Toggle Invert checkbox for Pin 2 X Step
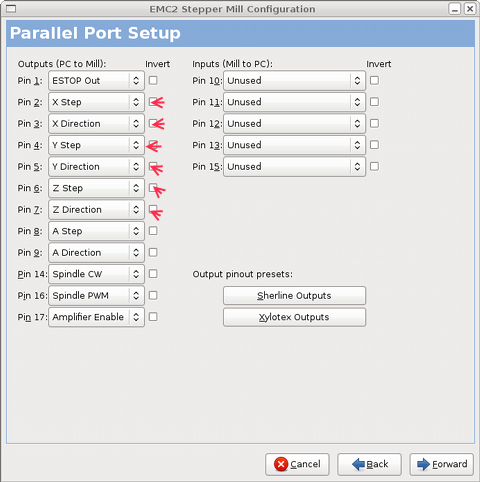This screenshot has width=480, height=482. 153,102
